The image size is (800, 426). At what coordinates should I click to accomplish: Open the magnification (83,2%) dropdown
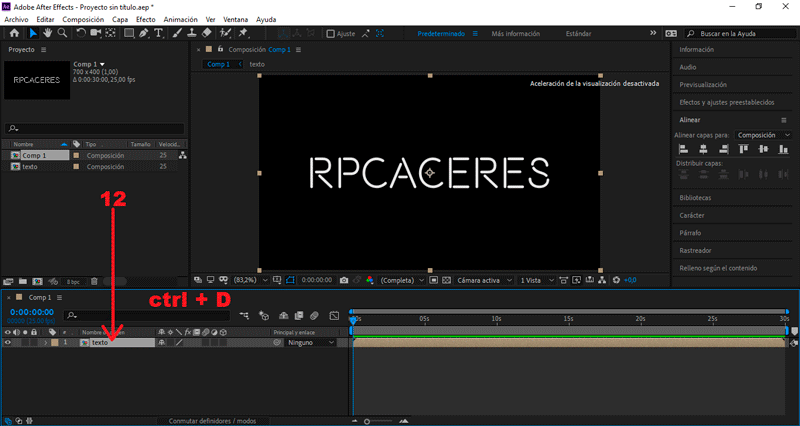point(251,280)
